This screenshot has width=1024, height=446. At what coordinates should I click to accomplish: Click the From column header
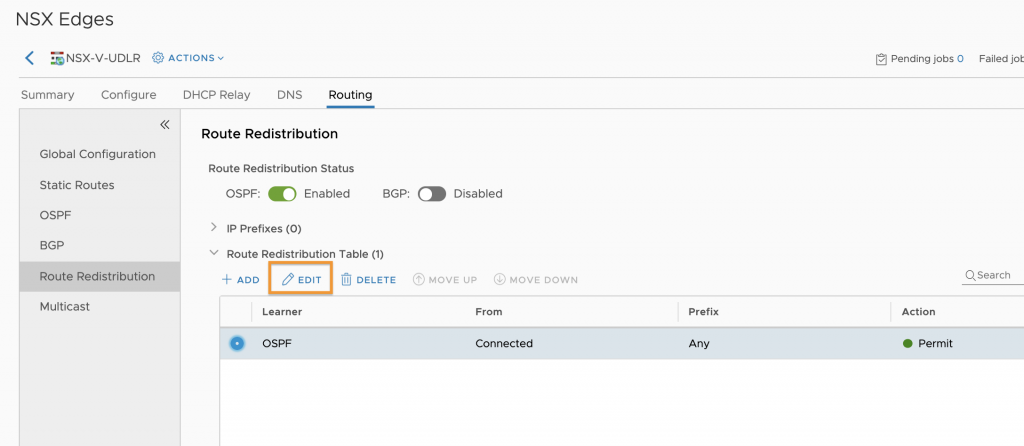(x=488, y=312)
